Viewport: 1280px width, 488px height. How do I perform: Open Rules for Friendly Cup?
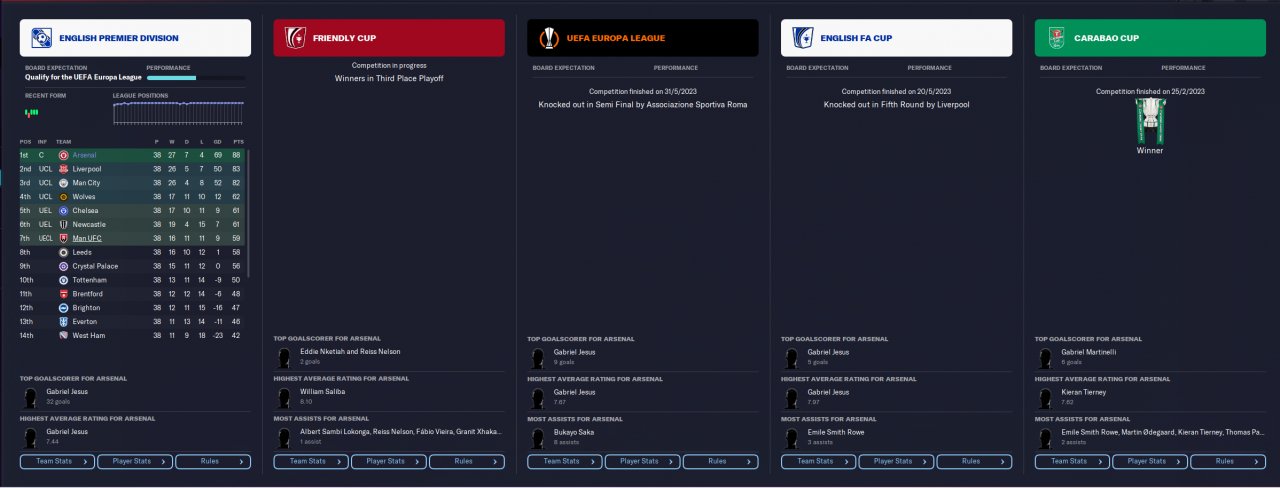(x=467, y=461)
